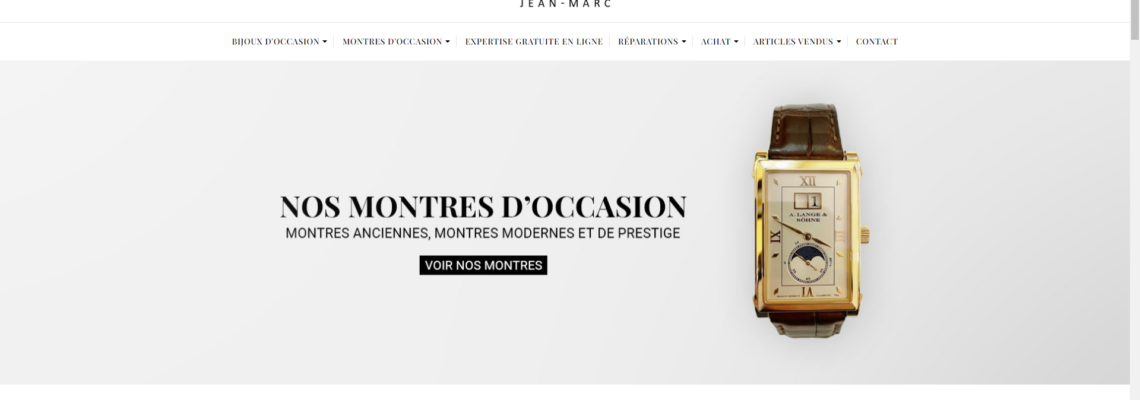1140x400 pixels.
Task: Go to the Contact page
Action: tap(876, 41)
